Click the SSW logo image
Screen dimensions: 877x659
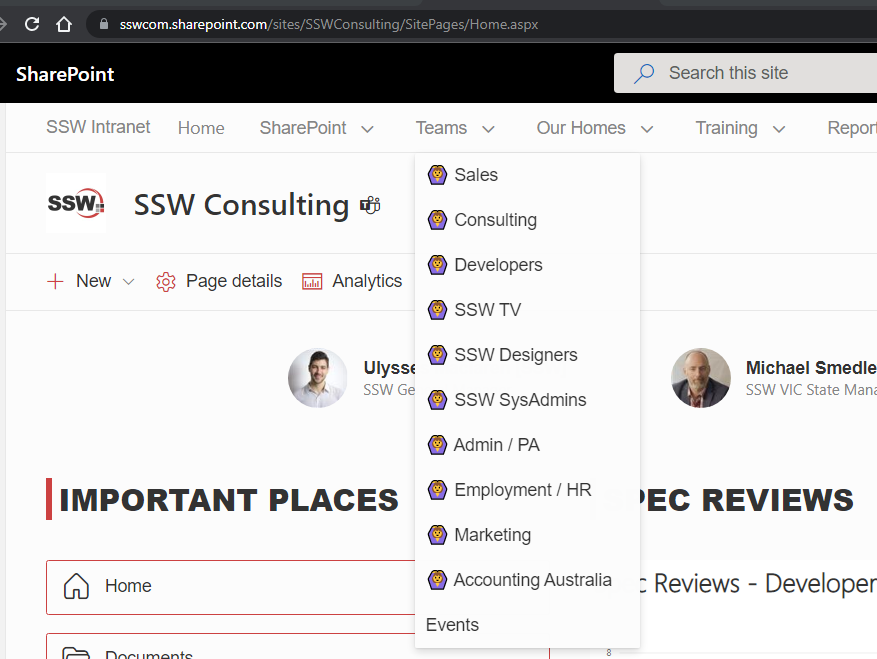coord(76,203)
